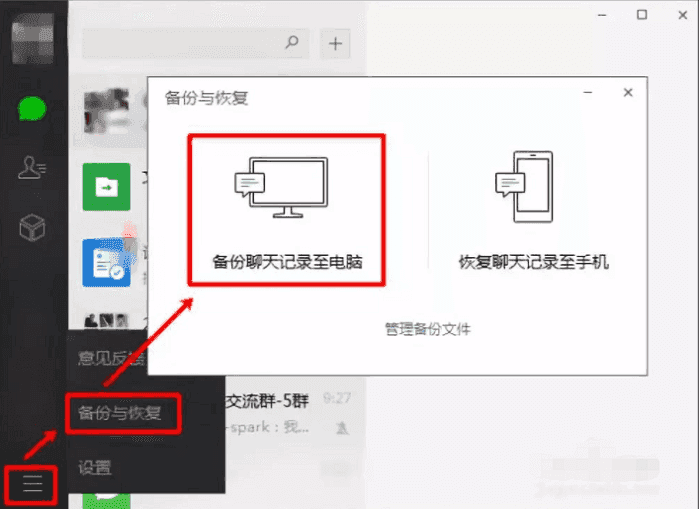Screen dimensions: 700x509
Task: Close the main WeChat window
Action: pyautogui.click(x=683, y=15)
